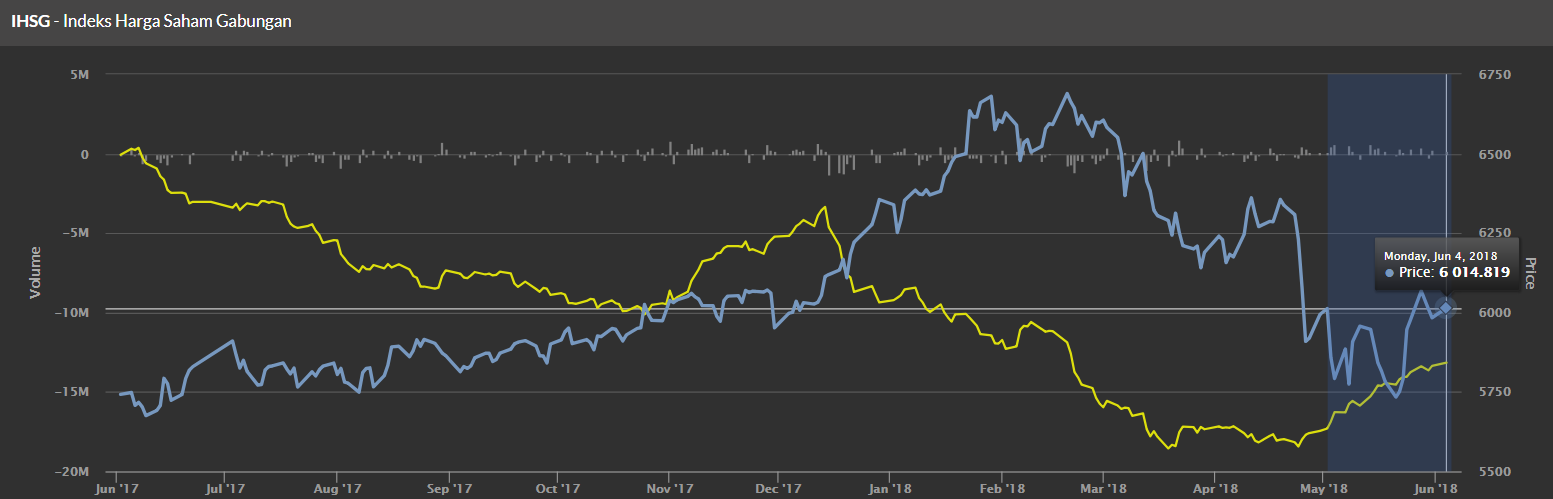Click the 6750 price axis label
Viewport: 1553px width, 499px height.
pyautogui.click(x=1494, y=75)
